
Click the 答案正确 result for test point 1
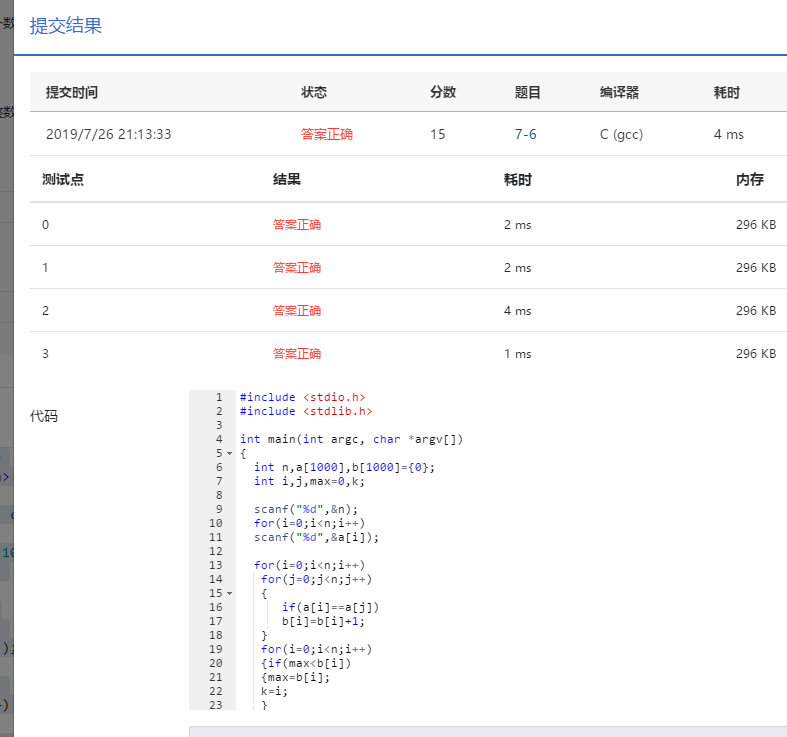297,268
